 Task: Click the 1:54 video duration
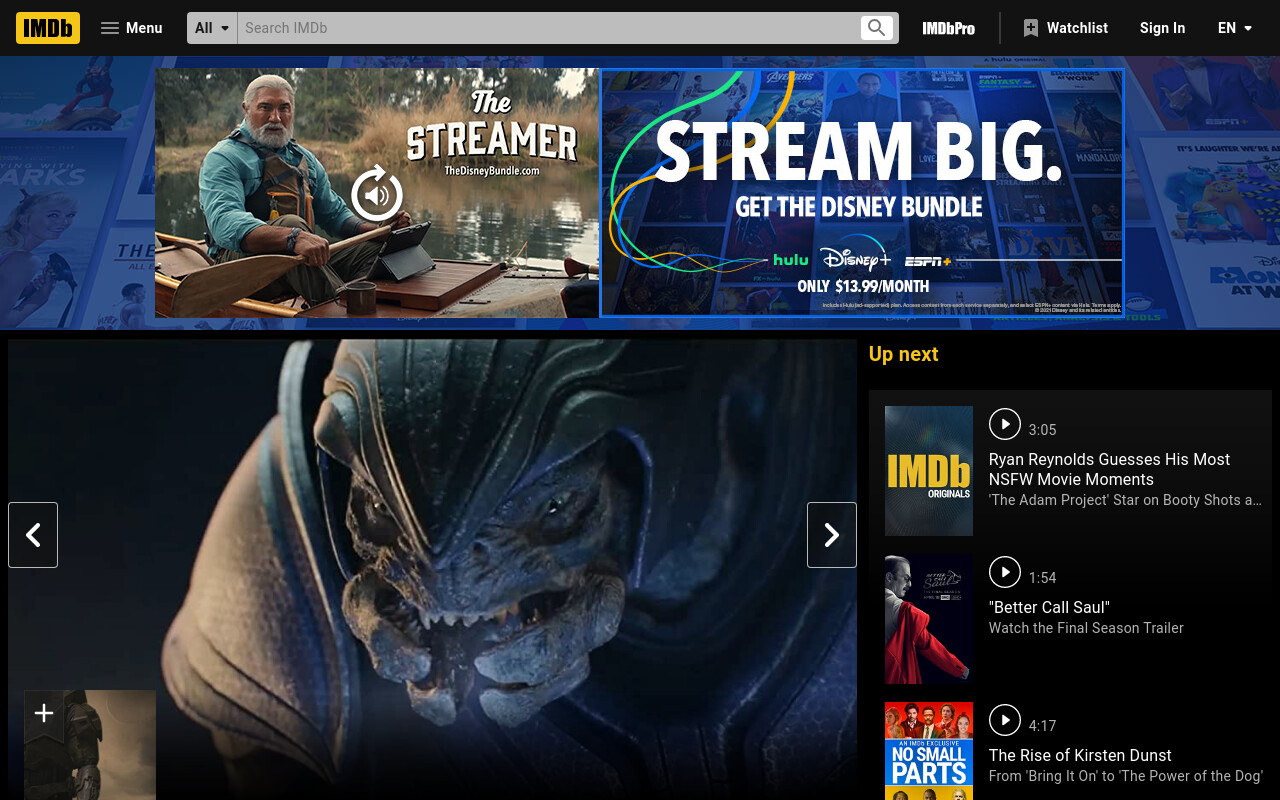pyautogui.click(x=1042, y=578)
